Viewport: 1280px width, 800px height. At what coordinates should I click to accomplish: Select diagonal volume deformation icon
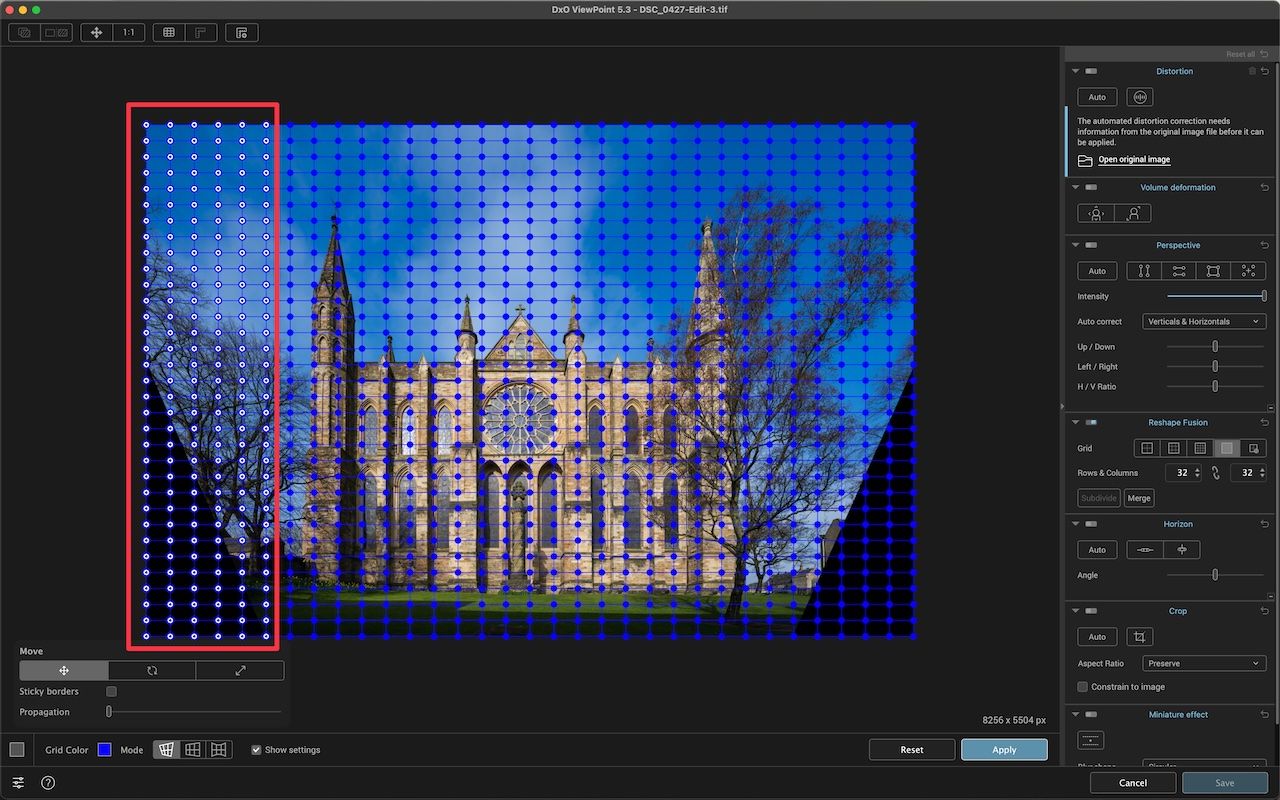pyautogui.click(x=1133, y=213)
